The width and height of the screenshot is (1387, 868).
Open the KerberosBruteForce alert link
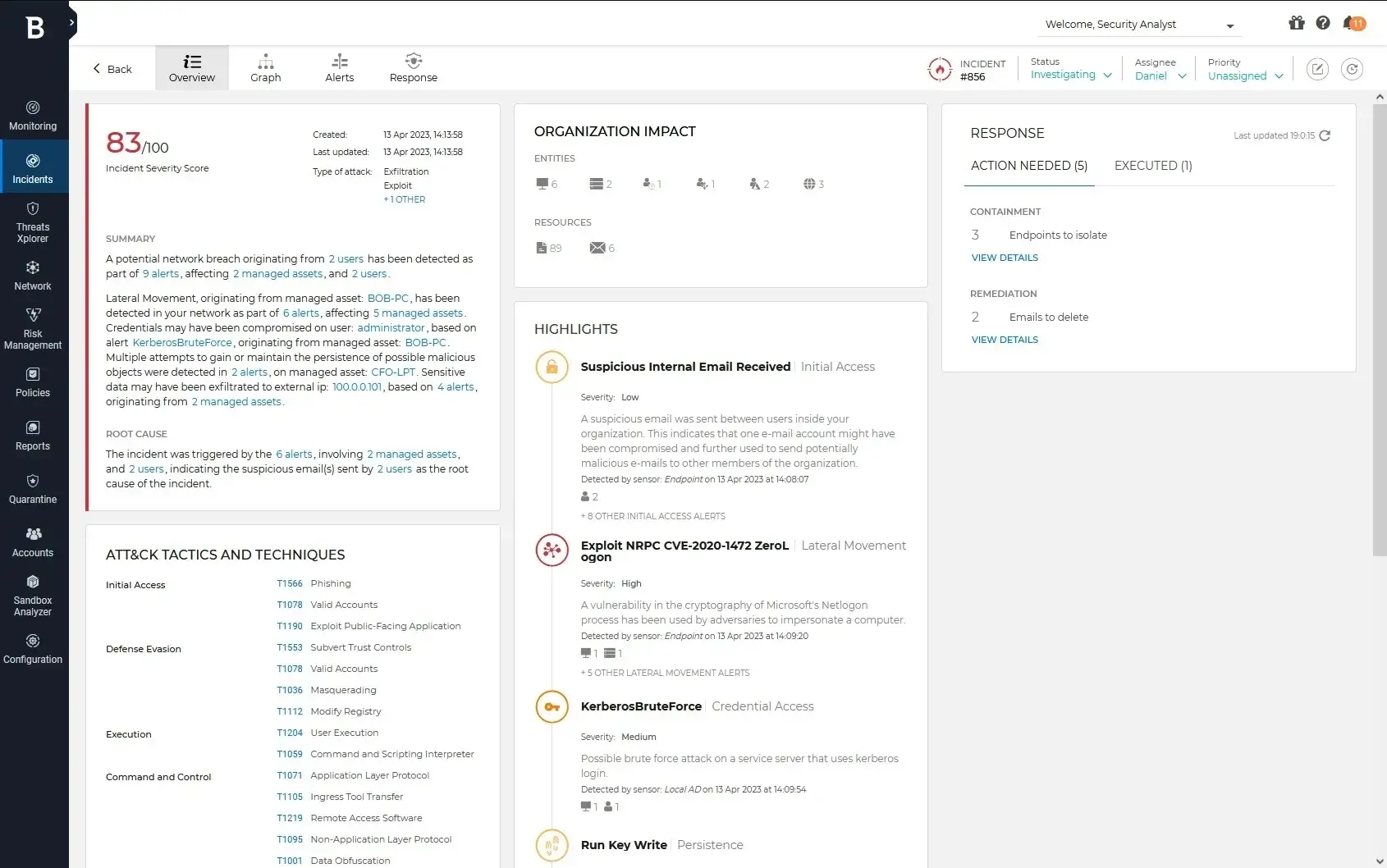[x=181, y=342]
